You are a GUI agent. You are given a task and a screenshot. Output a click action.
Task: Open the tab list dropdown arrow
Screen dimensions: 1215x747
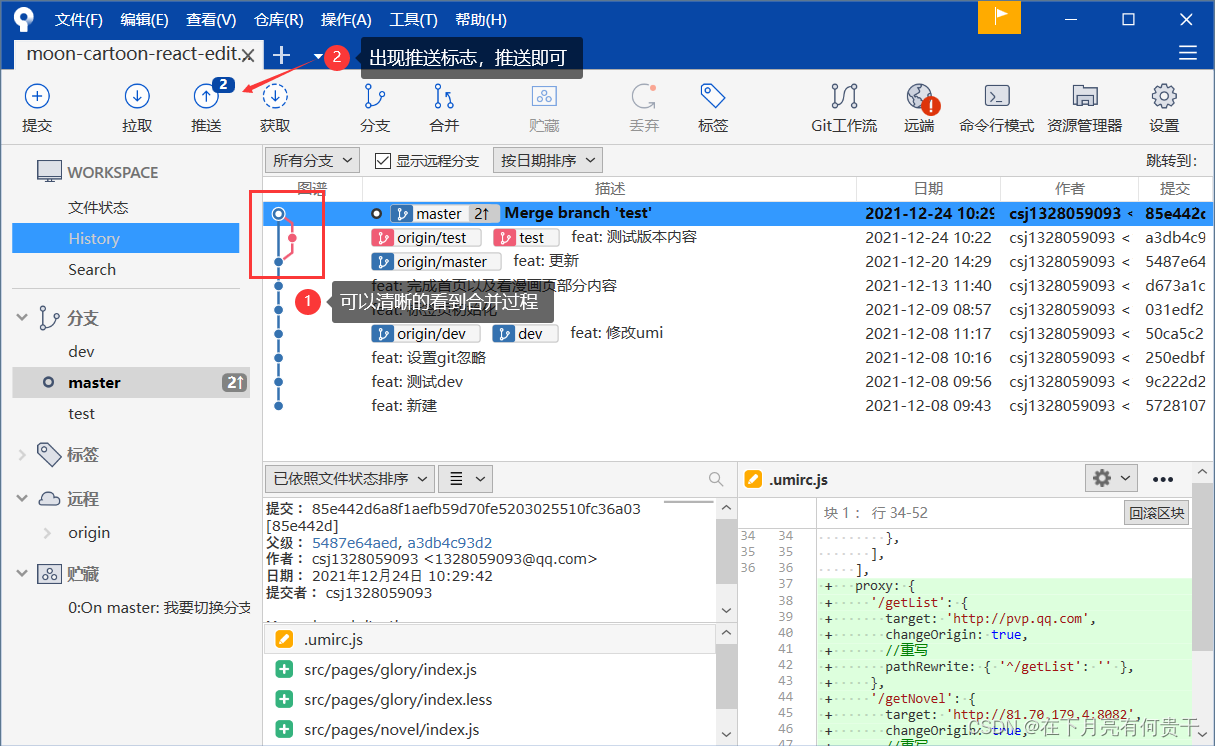318,56
